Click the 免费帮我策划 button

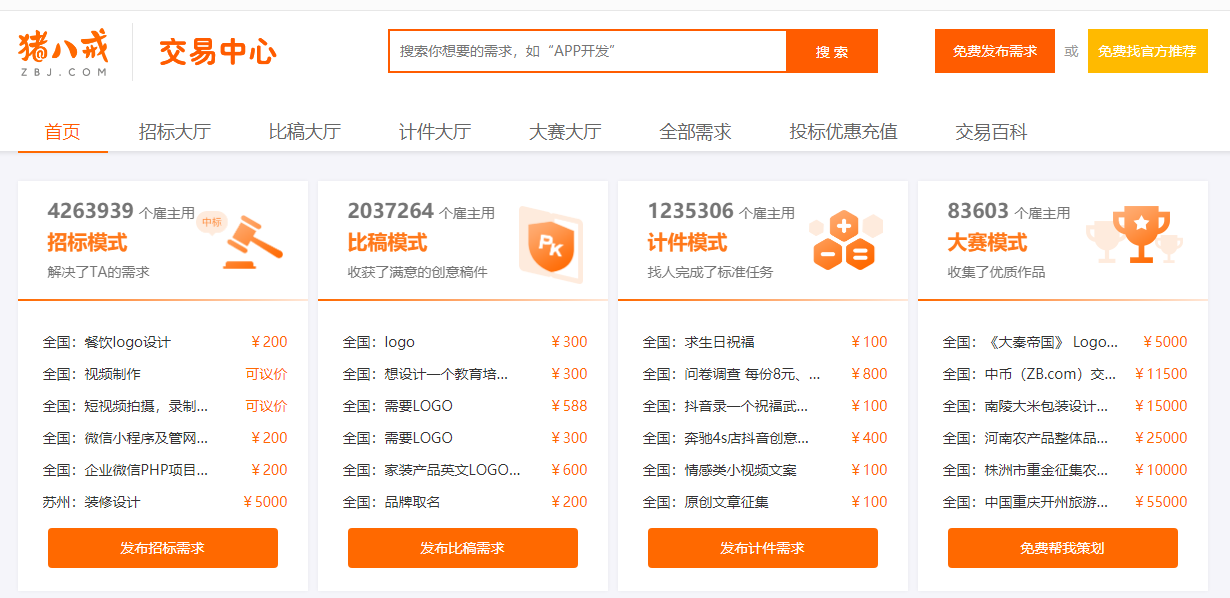(1063, 548)
